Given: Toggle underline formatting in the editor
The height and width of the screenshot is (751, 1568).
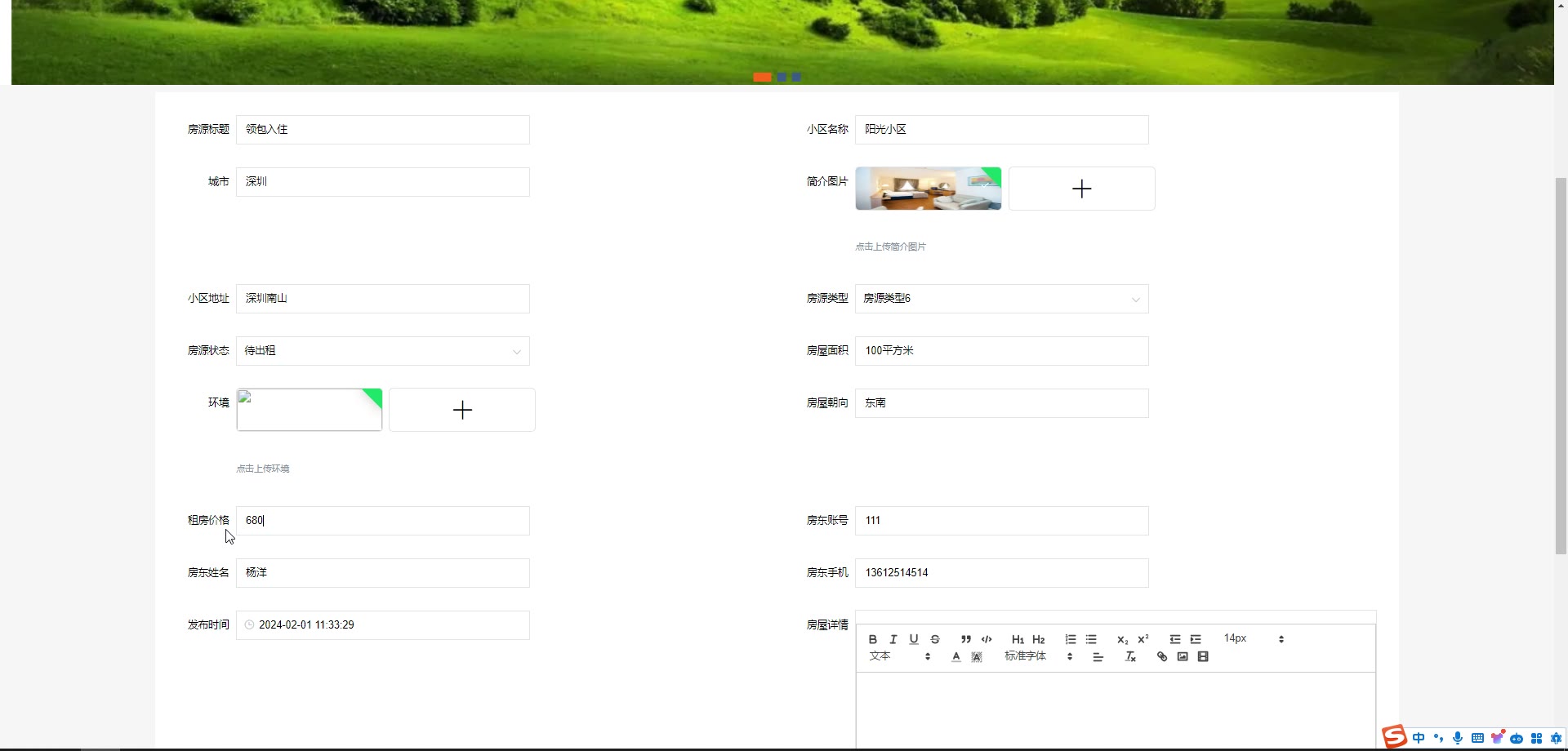Looking at the screenshot, I should 914,639.
